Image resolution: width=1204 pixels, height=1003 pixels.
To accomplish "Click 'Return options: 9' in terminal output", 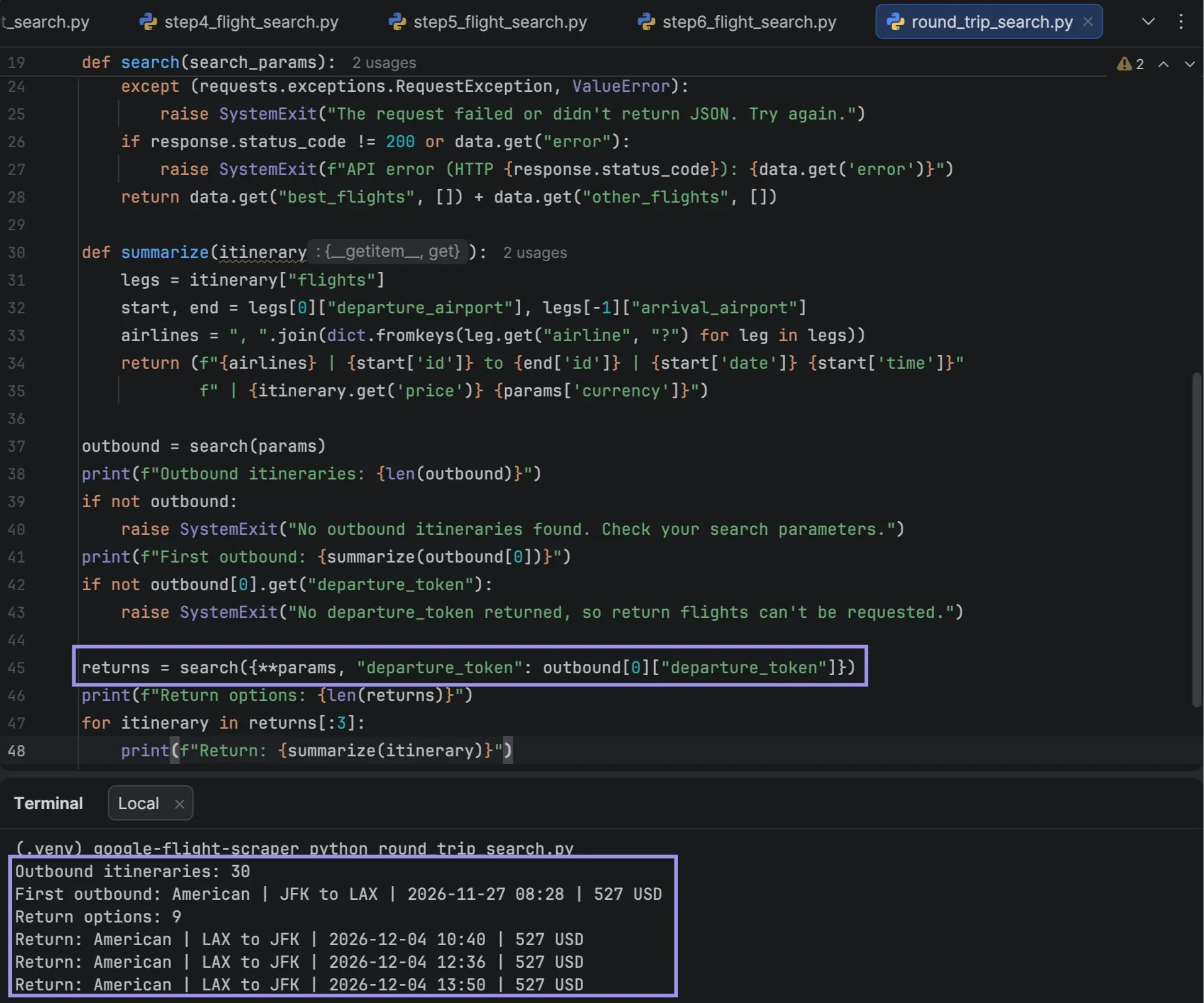I will pyautogui.click(x=98, y=917).
